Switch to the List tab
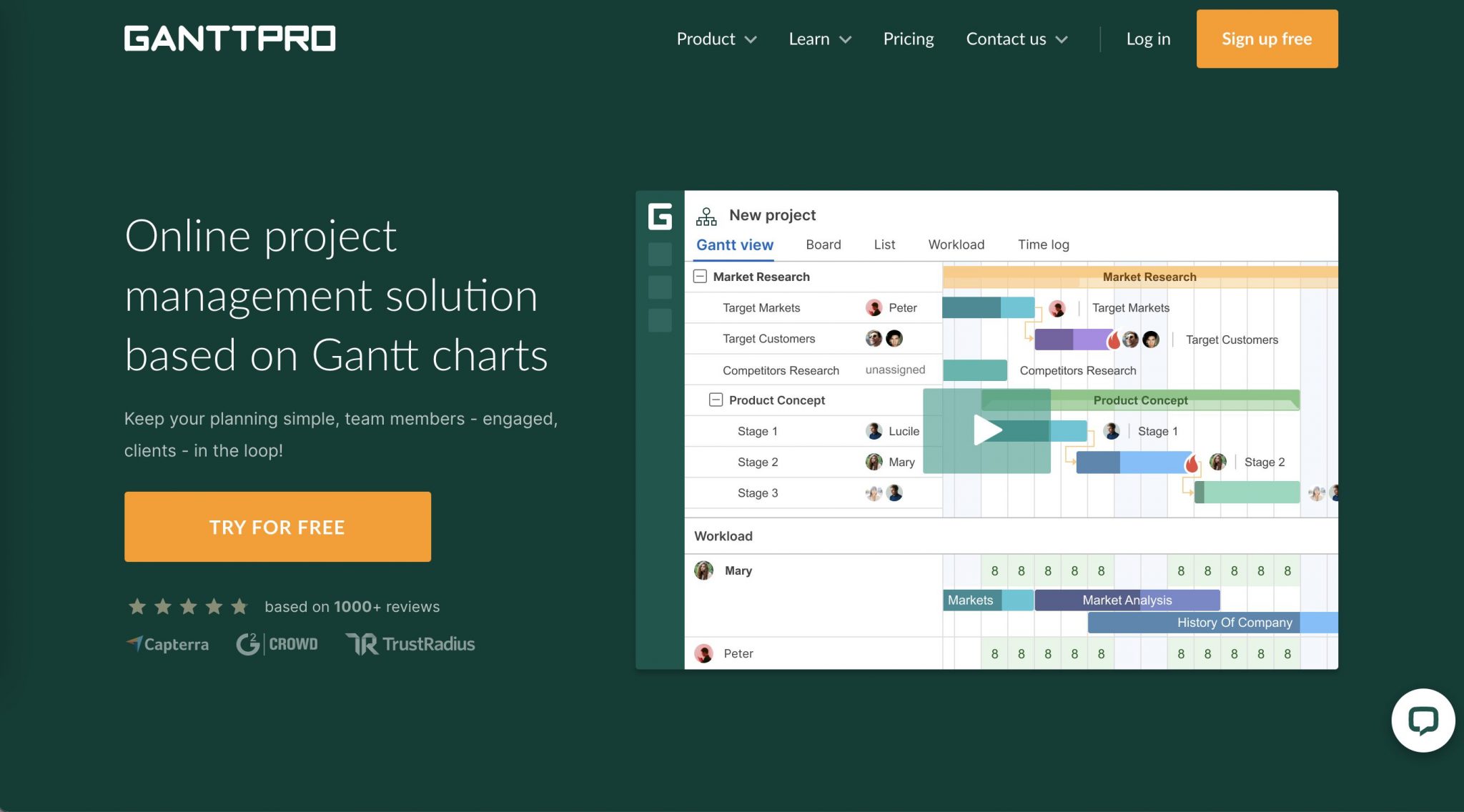The height and width of the screenshot is (812, 1464). point(884,244)
